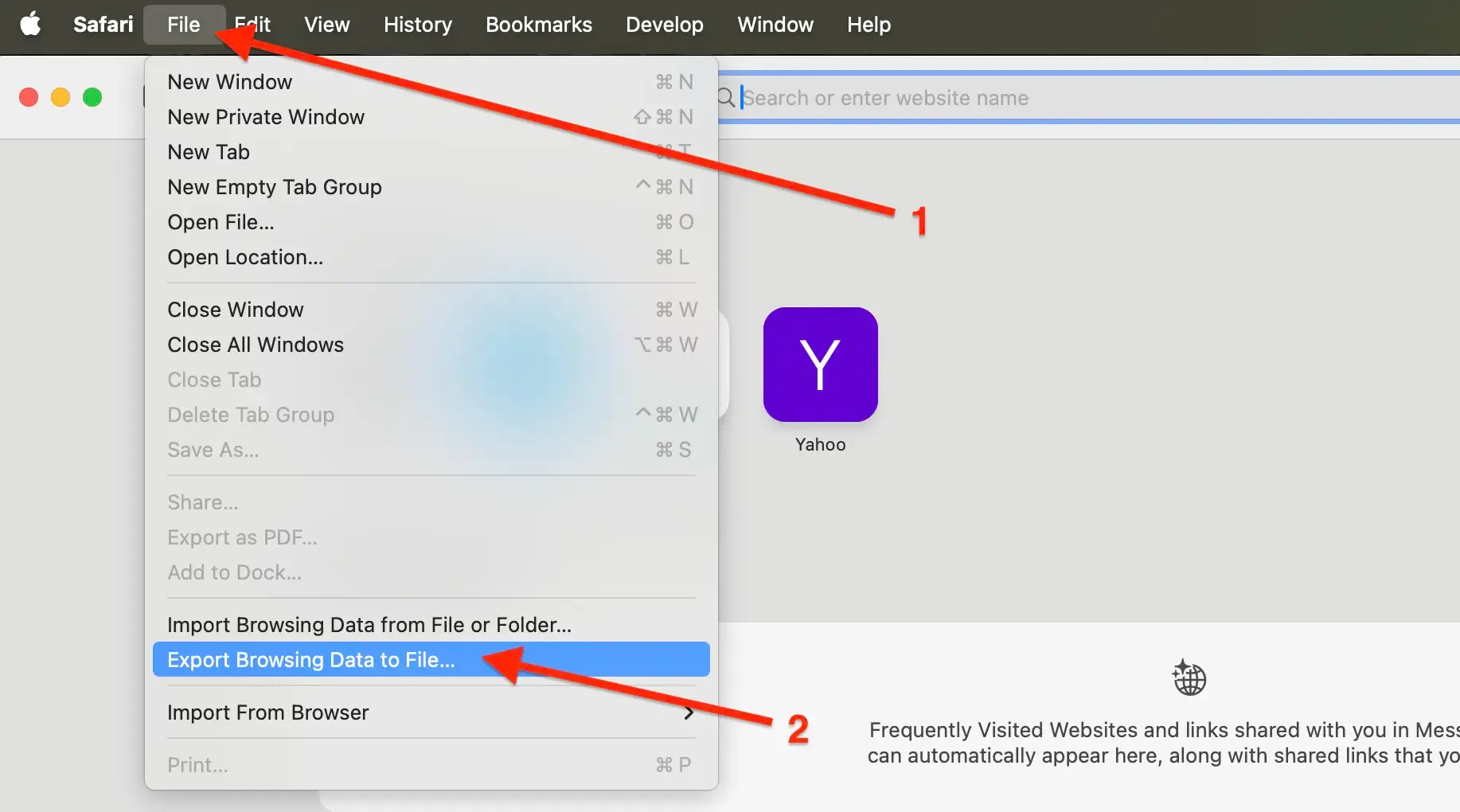Open the Develop menu
This screenshot has height=812, width=1460.
pos(665,24)
